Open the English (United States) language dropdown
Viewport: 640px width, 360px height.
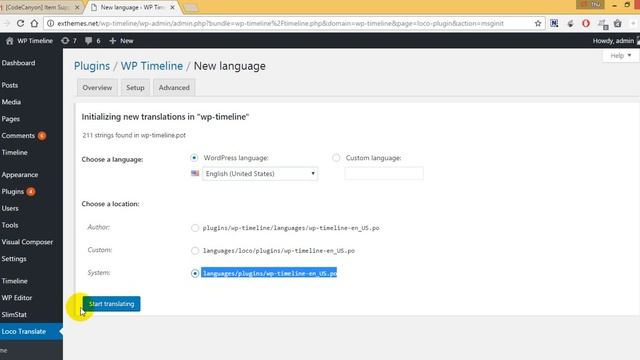(x=260, y=173)
